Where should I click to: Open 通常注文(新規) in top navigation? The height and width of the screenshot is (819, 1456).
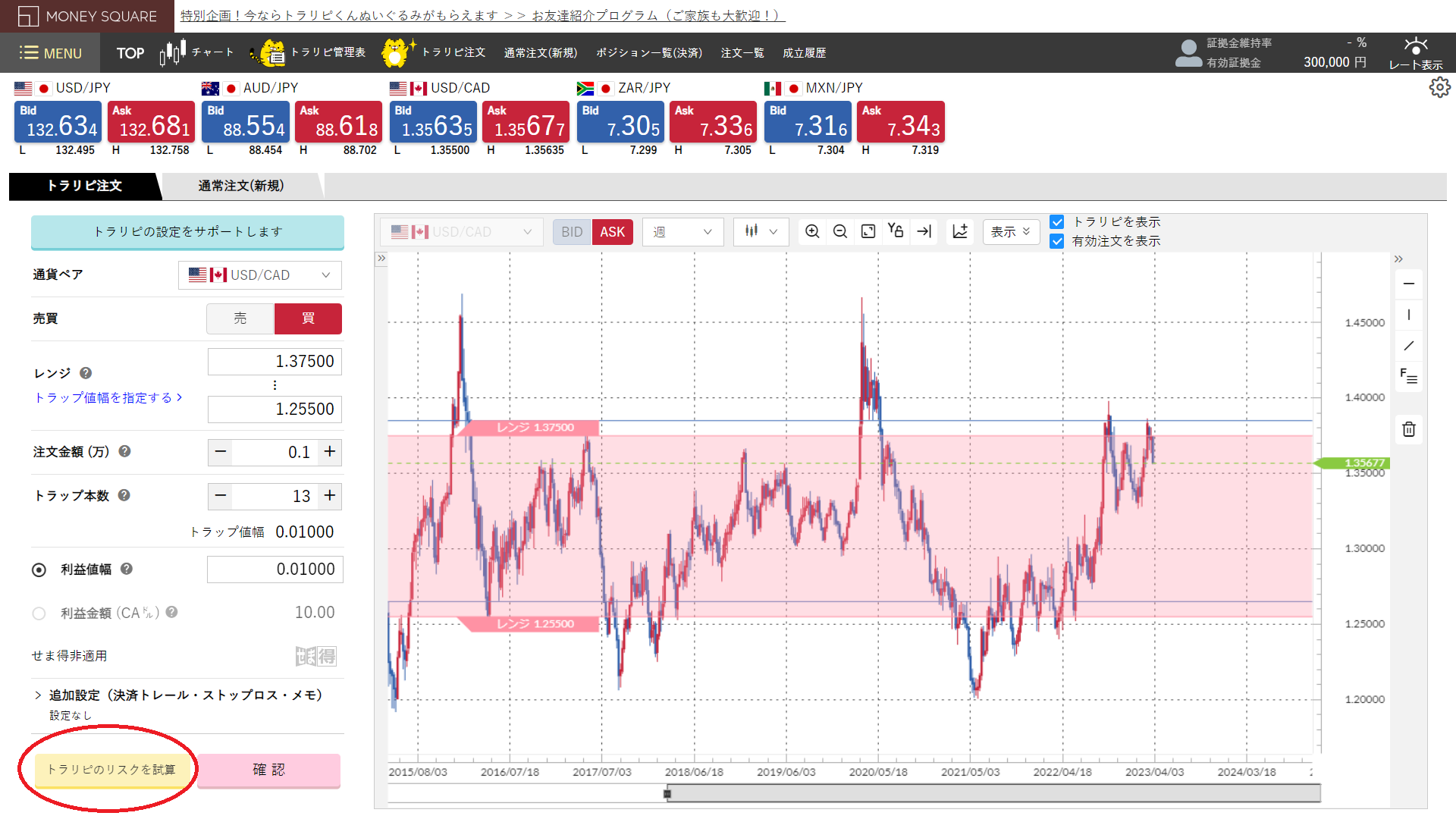[x=541, y=53]
